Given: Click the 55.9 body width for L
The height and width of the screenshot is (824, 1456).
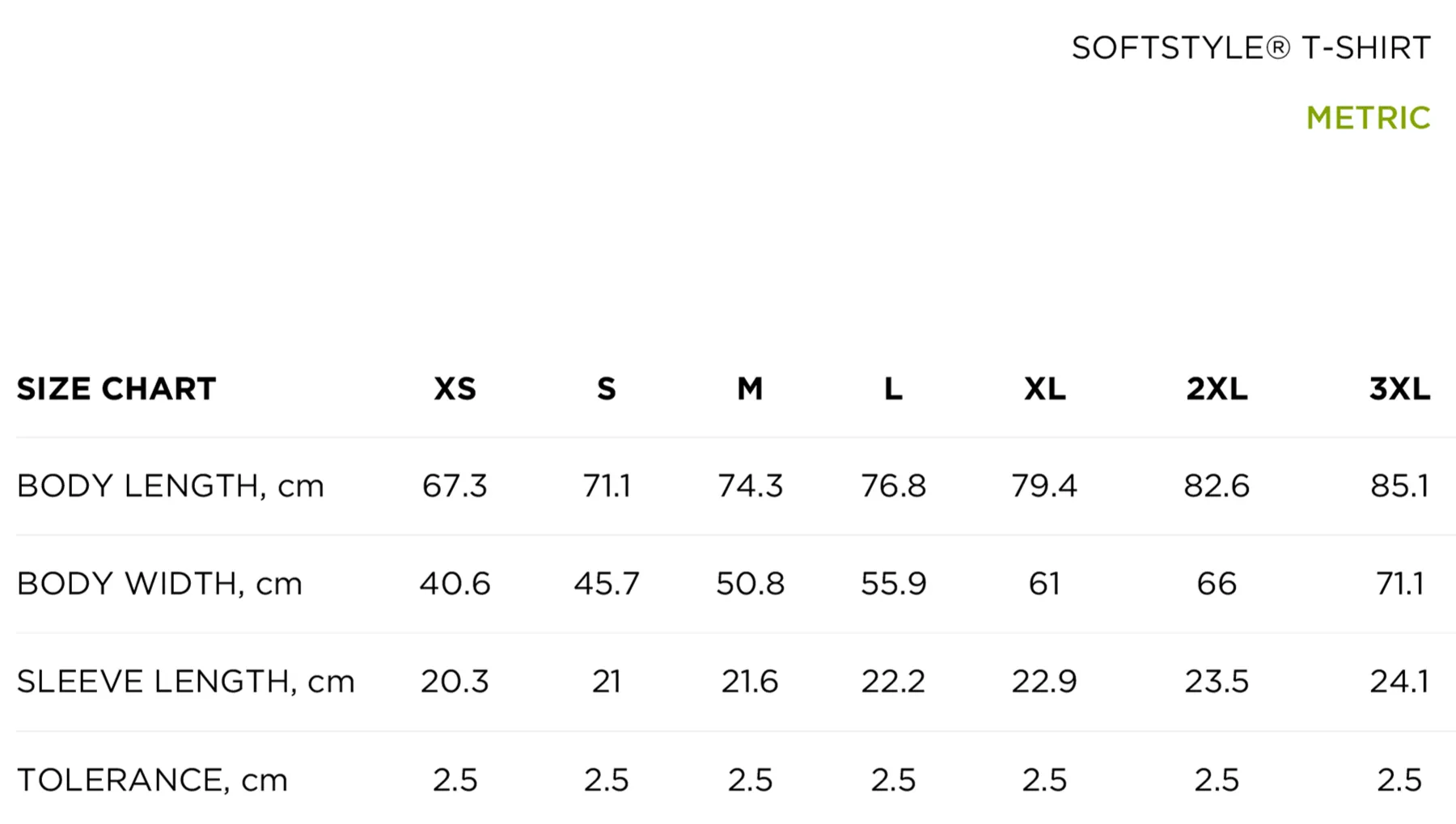Looking at the screenshot, I should tap(893, 584).
